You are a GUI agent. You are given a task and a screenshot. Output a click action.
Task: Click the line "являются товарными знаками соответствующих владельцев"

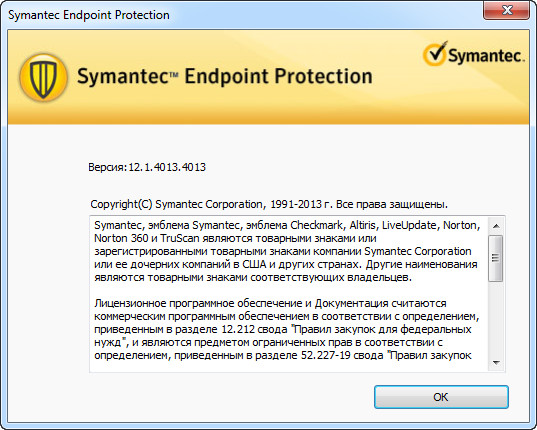pyautogui.click(x=253, y=277)
